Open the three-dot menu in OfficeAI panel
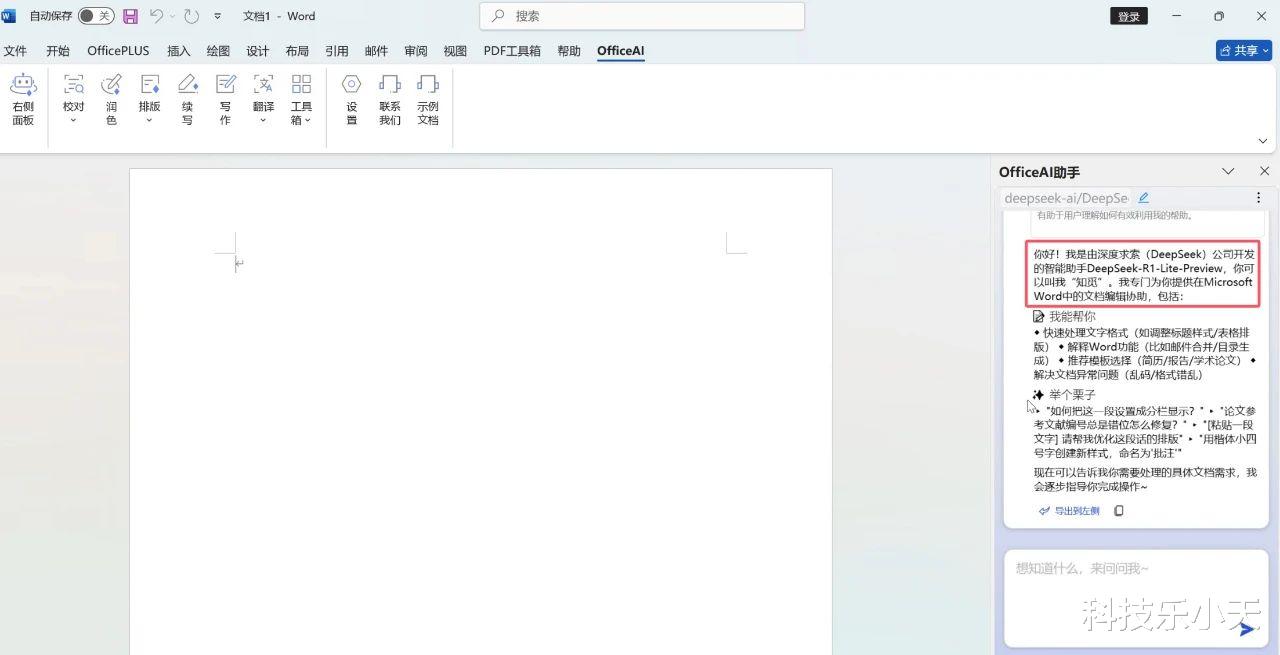 pos(1258,198)
